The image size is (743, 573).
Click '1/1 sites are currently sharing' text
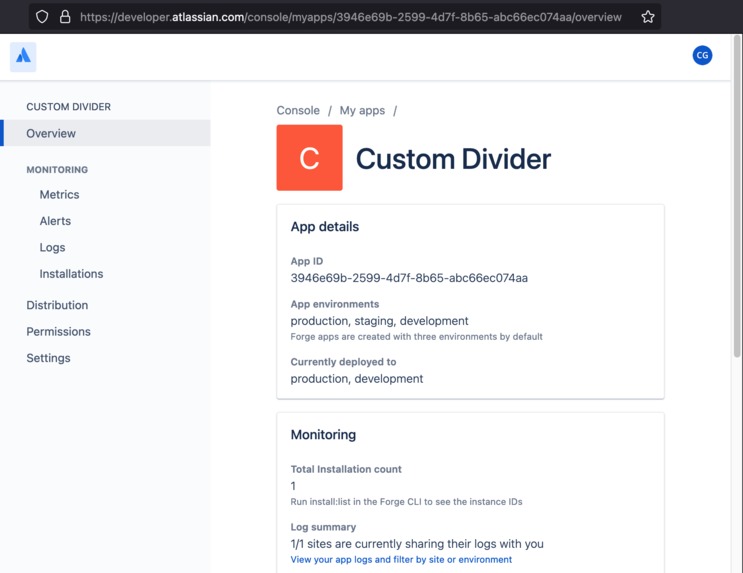[417, 544]
